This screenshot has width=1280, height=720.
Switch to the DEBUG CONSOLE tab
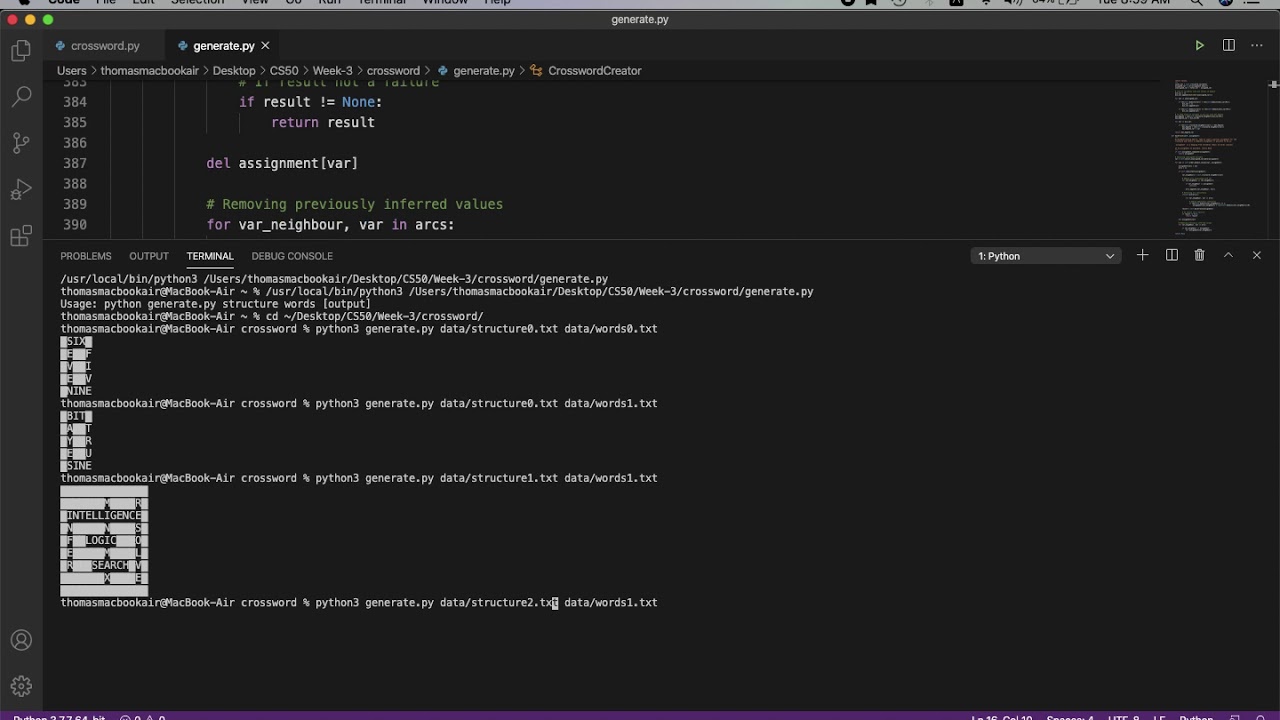point(292,256)
